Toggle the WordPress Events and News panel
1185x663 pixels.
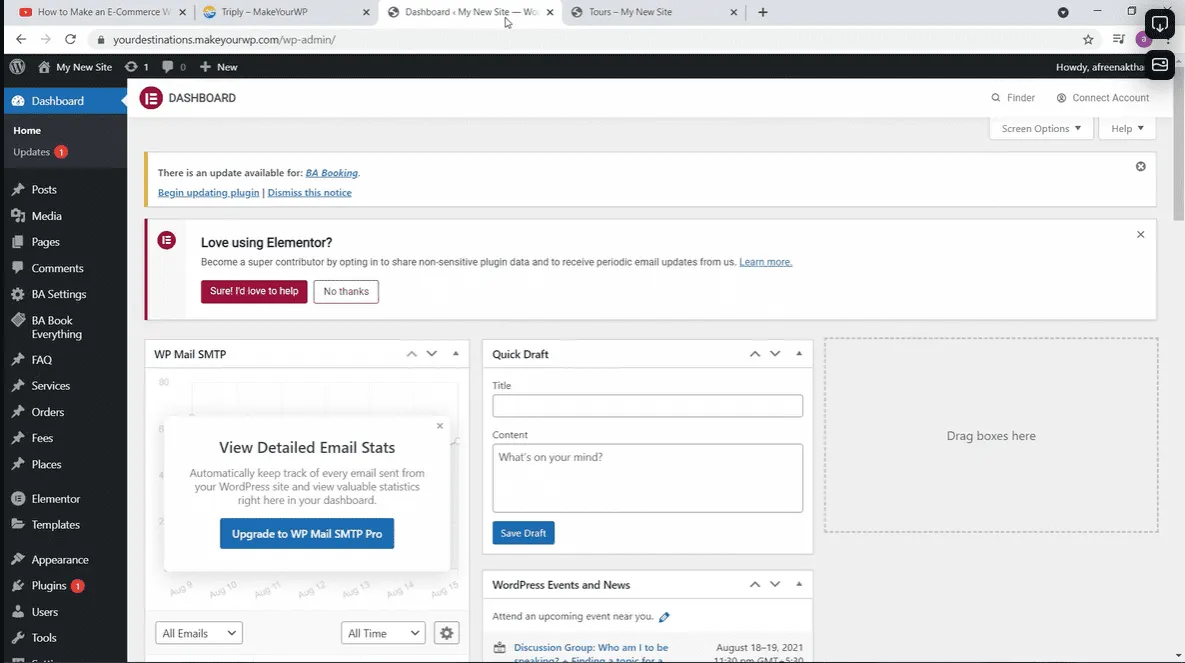799,584
